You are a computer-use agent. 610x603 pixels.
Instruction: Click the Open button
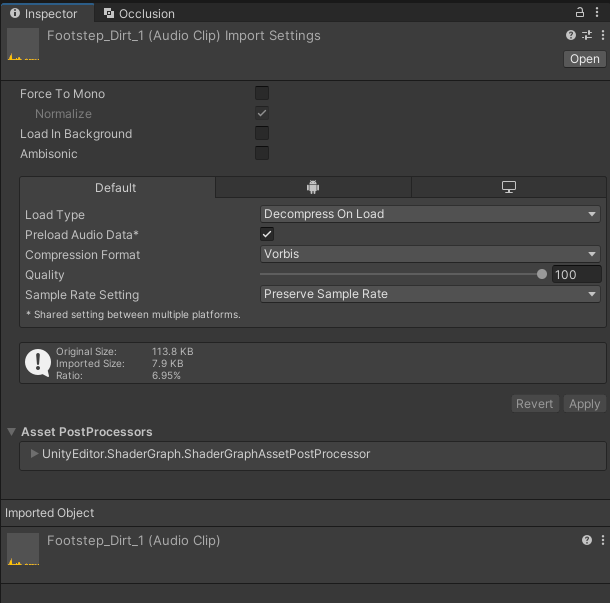click(584, 59)
